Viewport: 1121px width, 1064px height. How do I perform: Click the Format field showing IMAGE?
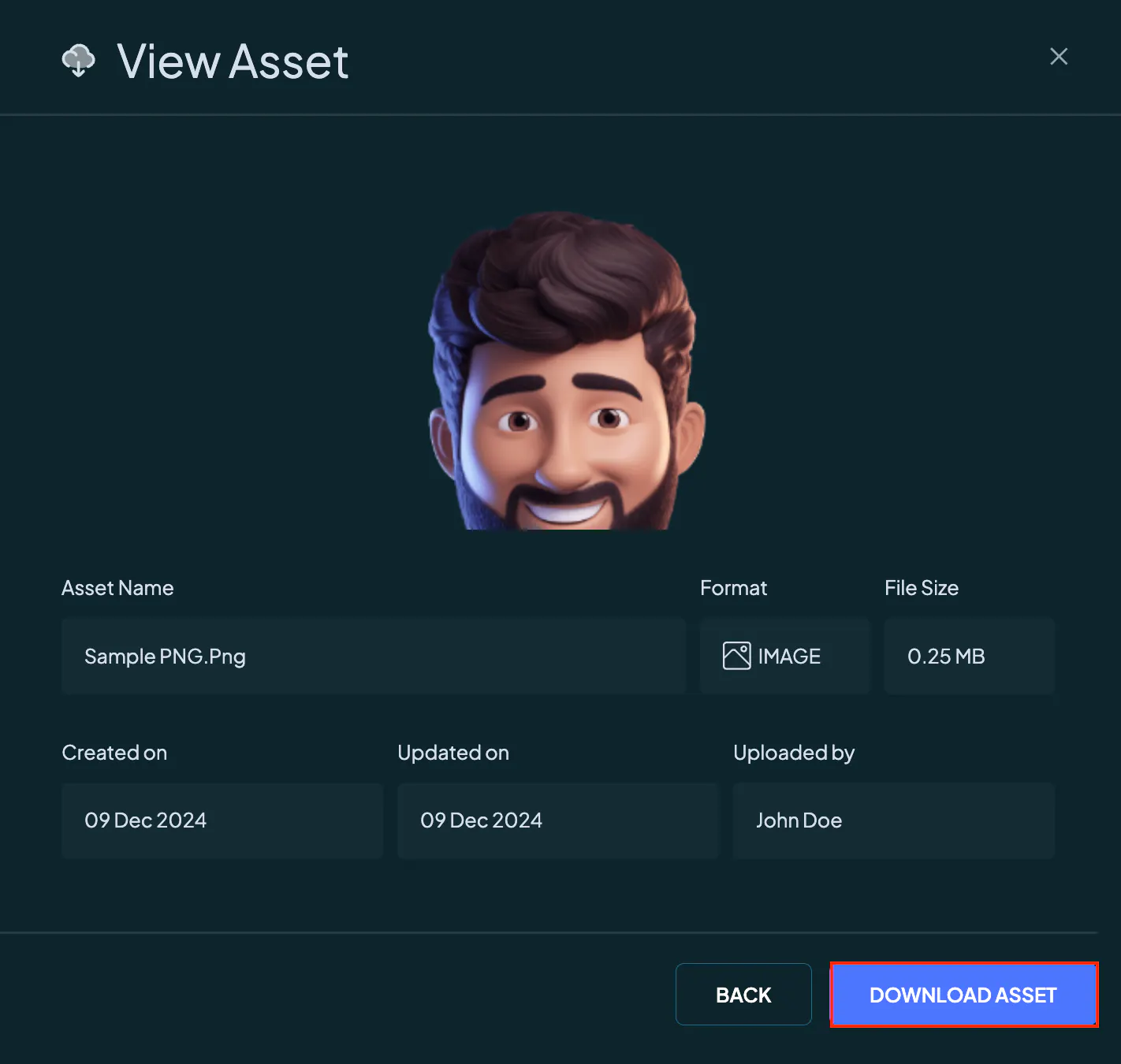(x=785, y=656)
